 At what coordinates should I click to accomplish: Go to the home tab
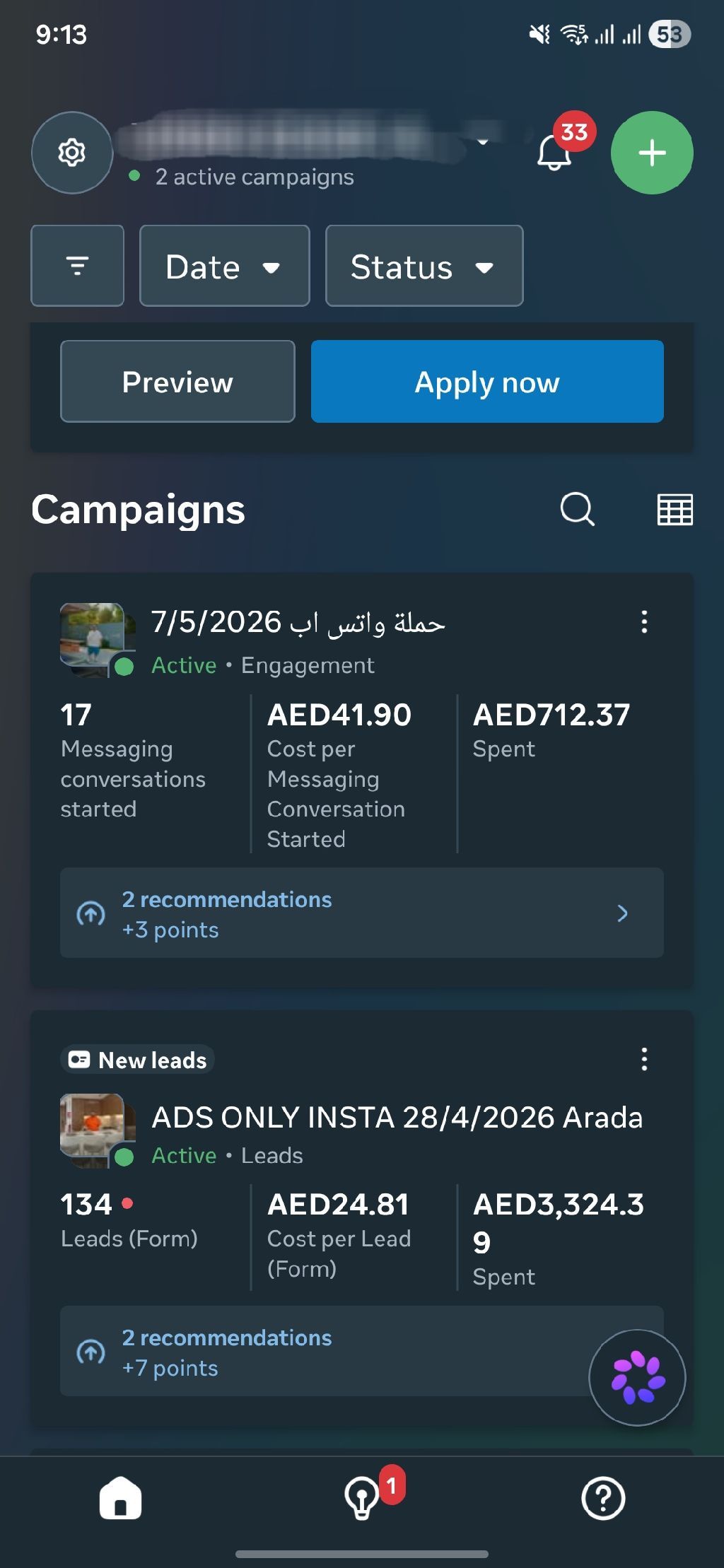tap(121, 1498)
